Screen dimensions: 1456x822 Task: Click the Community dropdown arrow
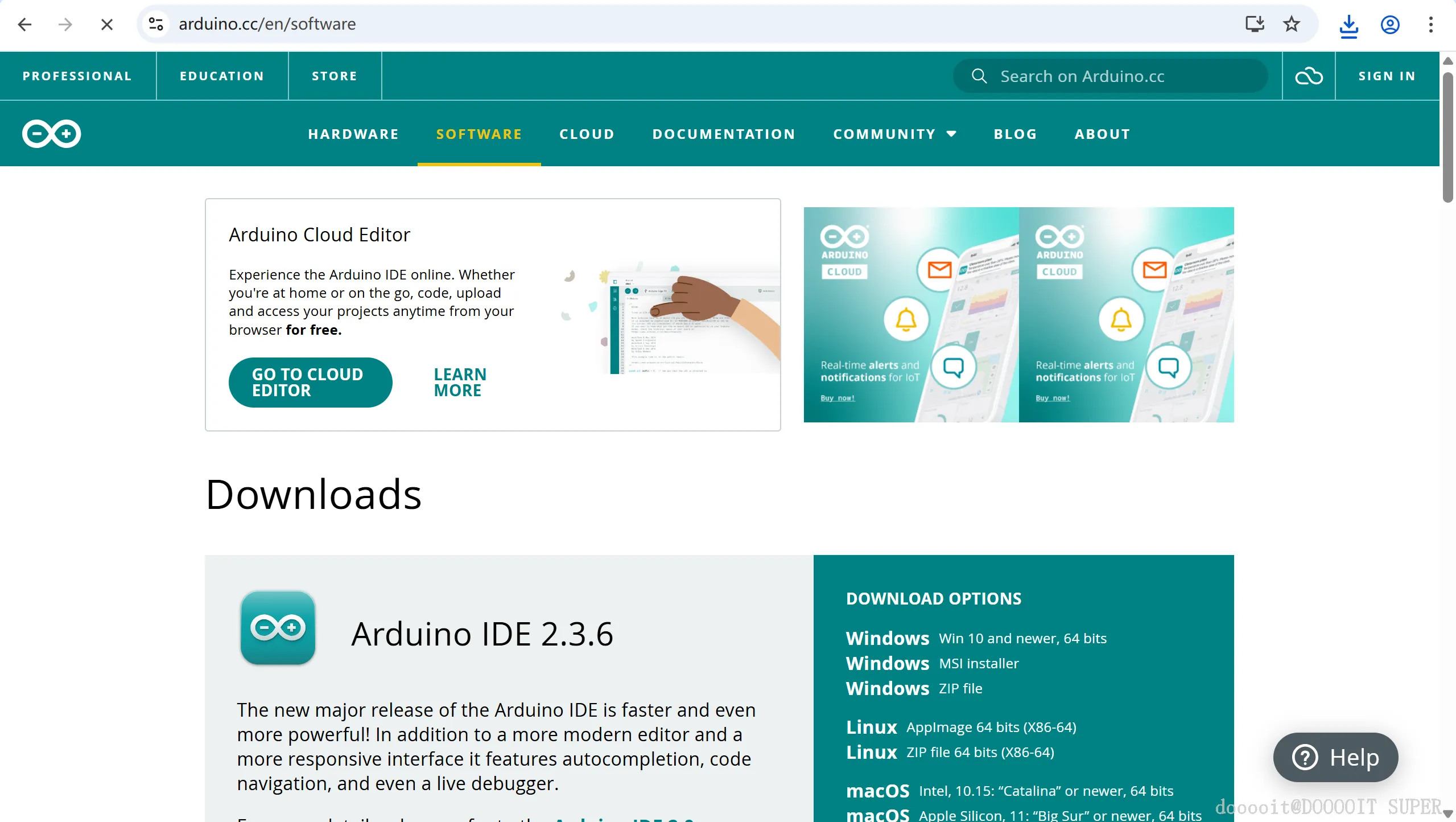tap(951, 134)
